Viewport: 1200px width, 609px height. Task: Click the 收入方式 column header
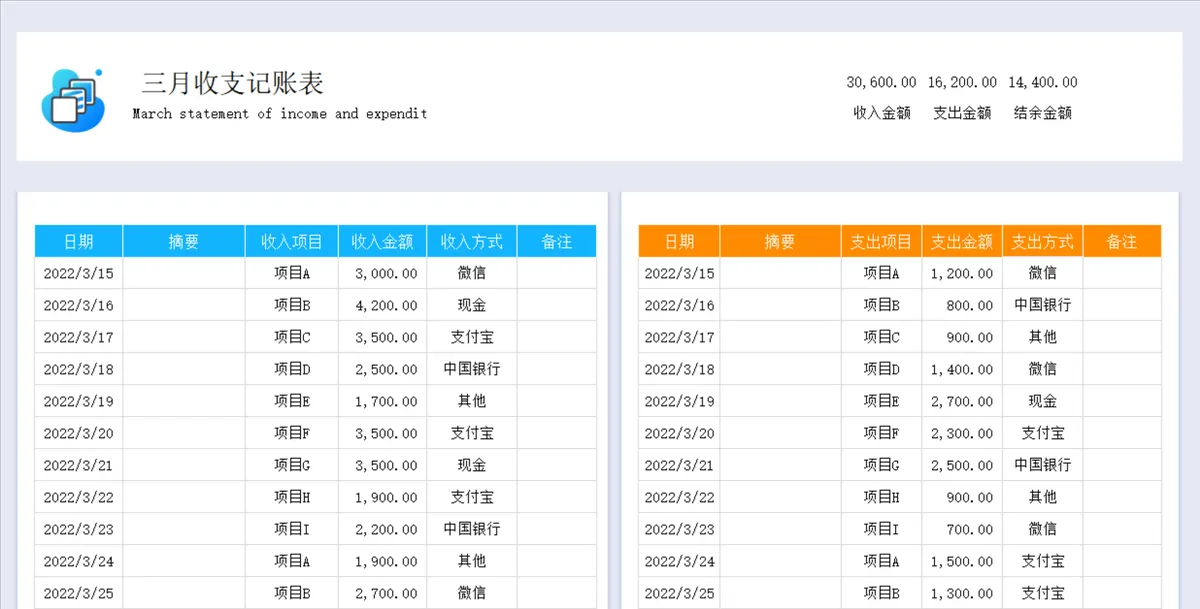[472, 241]
